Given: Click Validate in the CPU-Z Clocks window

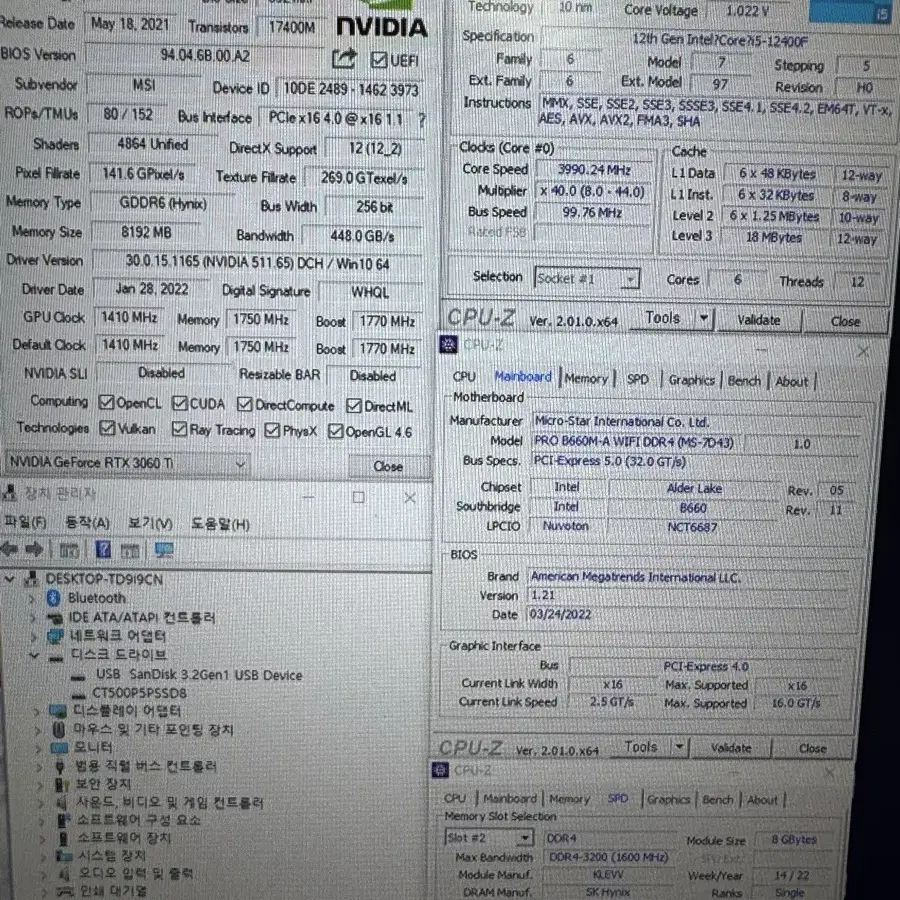Looking at the screenshot, I should (x=759, y=320).
